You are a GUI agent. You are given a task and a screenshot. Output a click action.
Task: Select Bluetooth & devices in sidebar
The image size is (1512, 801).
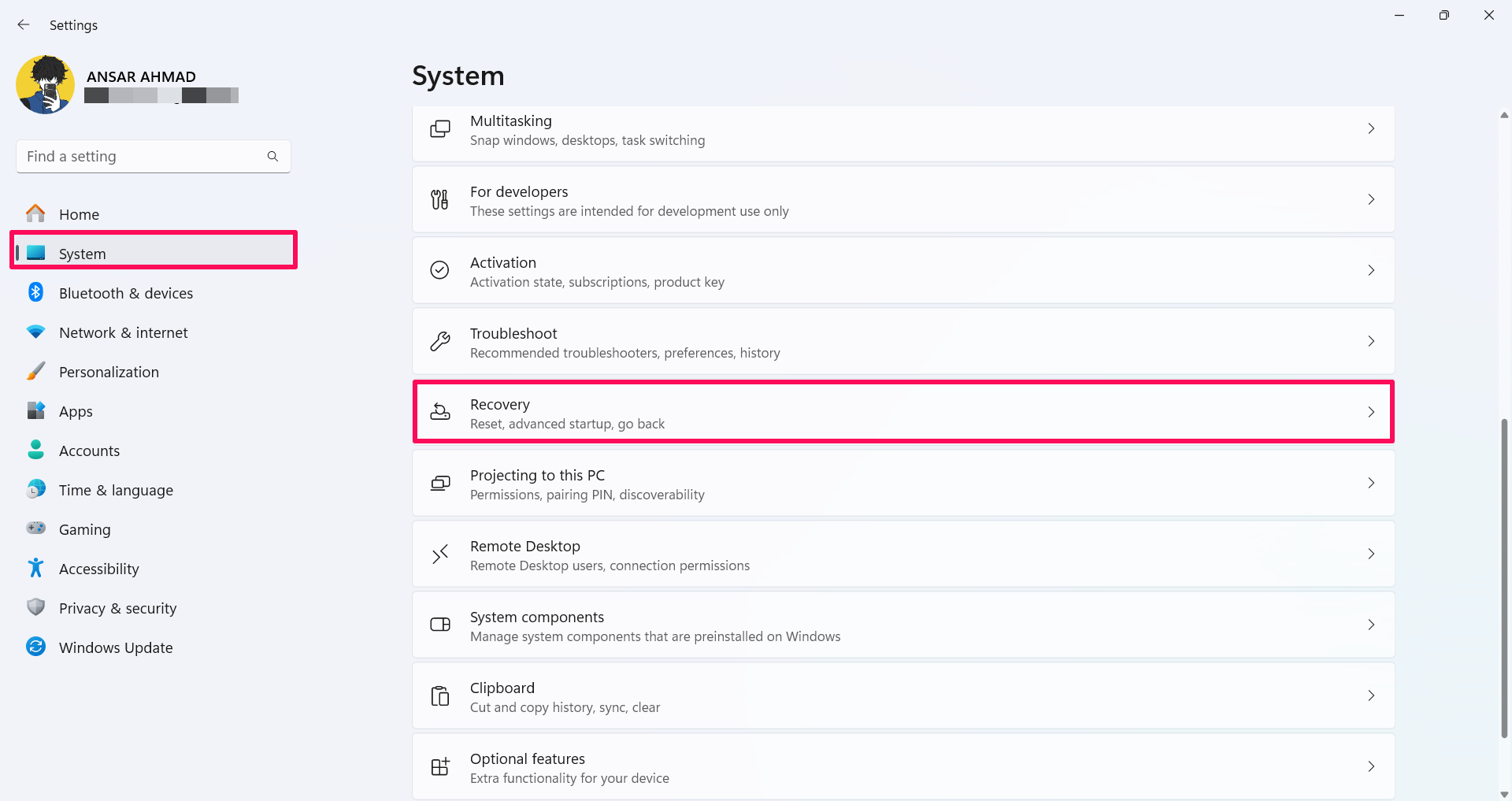click(126, 293)
